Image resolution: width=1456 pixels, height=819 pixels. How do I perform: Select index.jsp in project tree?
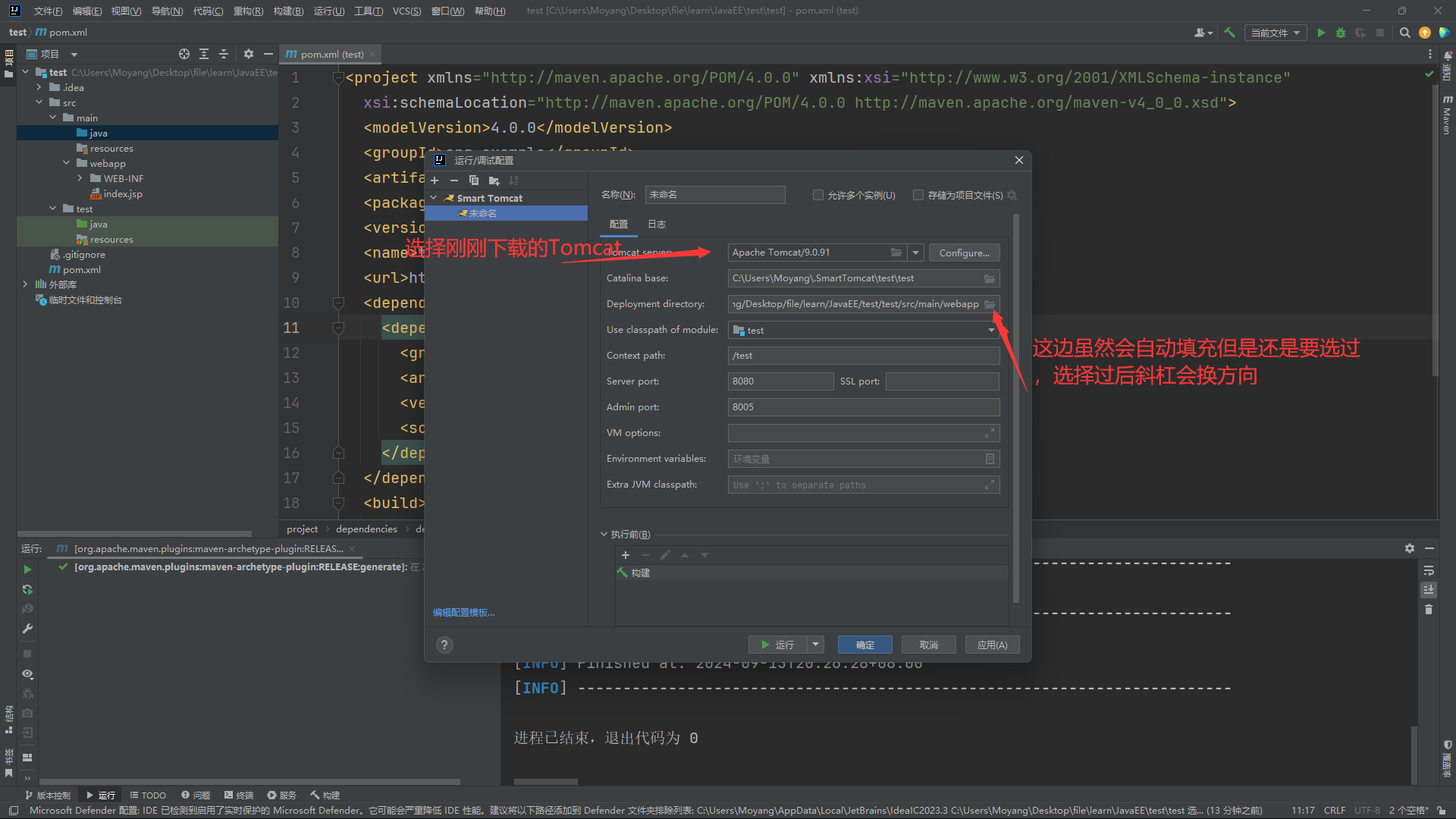(116, 193)
